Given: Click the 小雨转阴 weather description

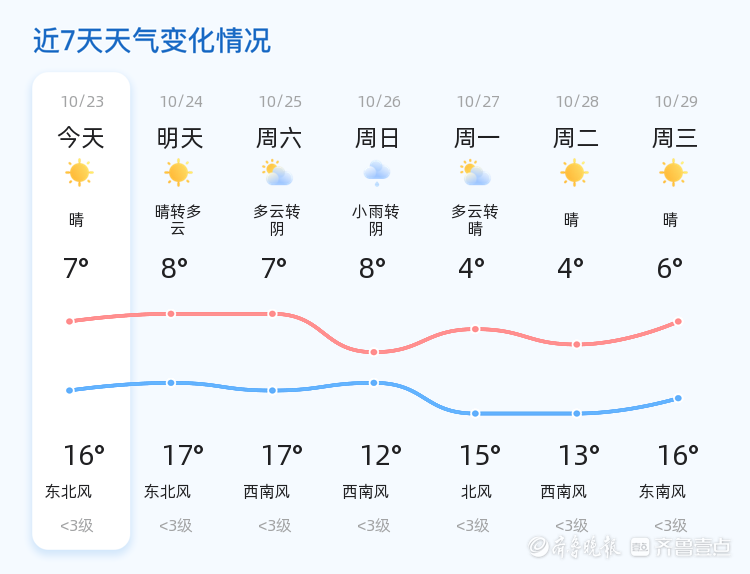Looking at the screenshot, I should click(x=376, y=220).
